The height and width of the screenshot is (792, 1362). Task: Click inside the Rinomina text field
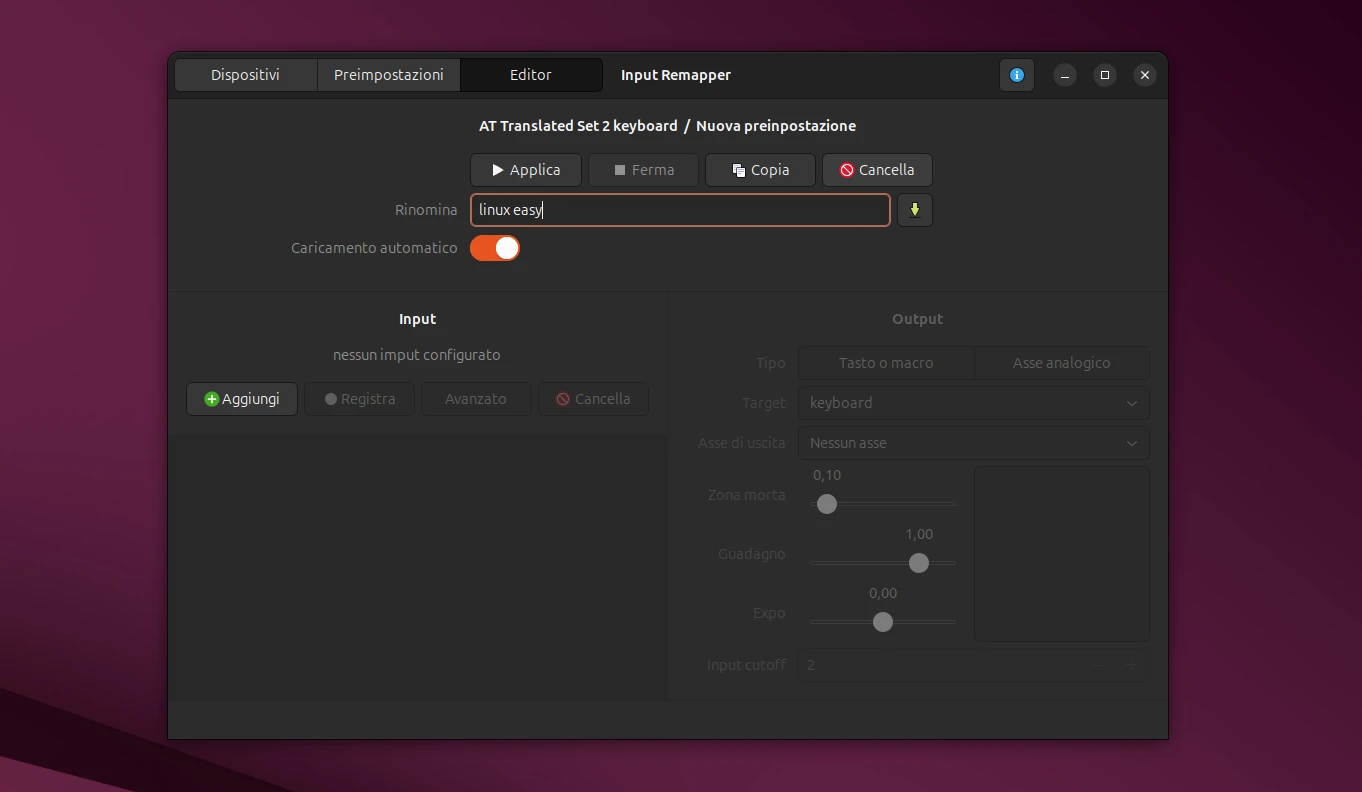680,210
